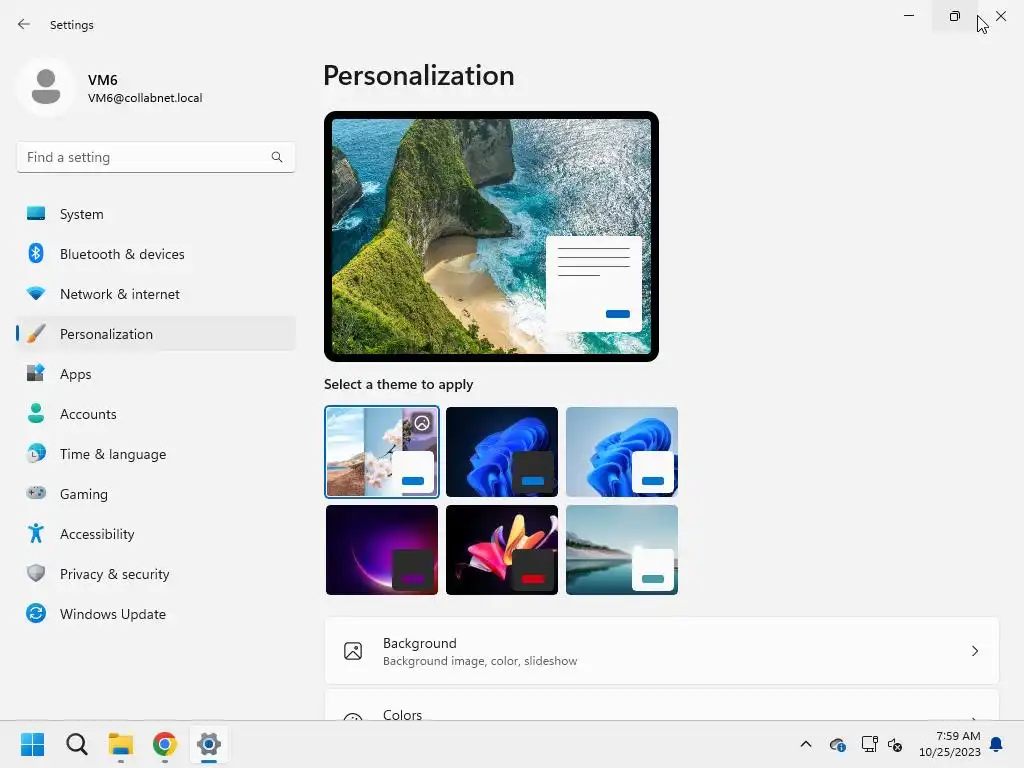The image size is (1024, 768).
Task: Open Accessibility settings
Action: coord(156,534)
